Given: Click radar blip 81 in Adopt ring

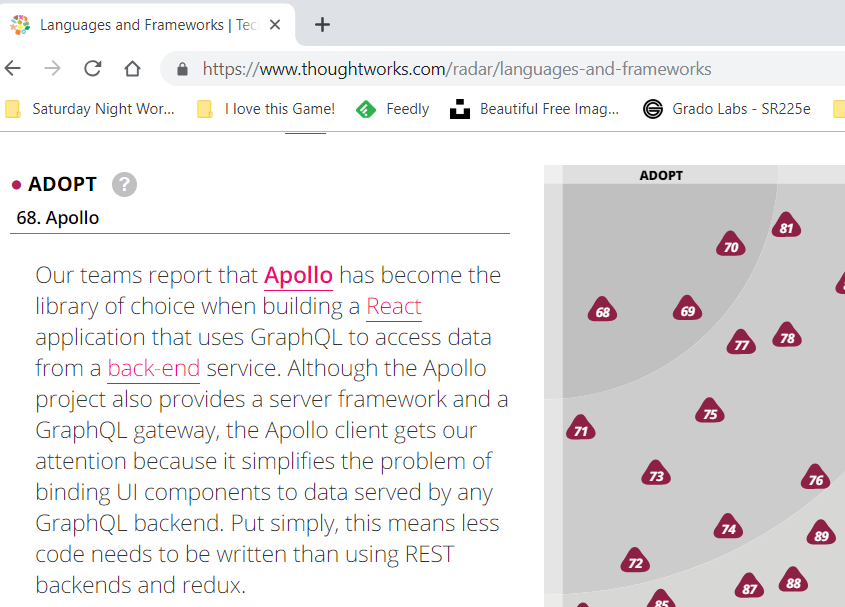Looking at the screenshot, I should click(x=786, y=228).
